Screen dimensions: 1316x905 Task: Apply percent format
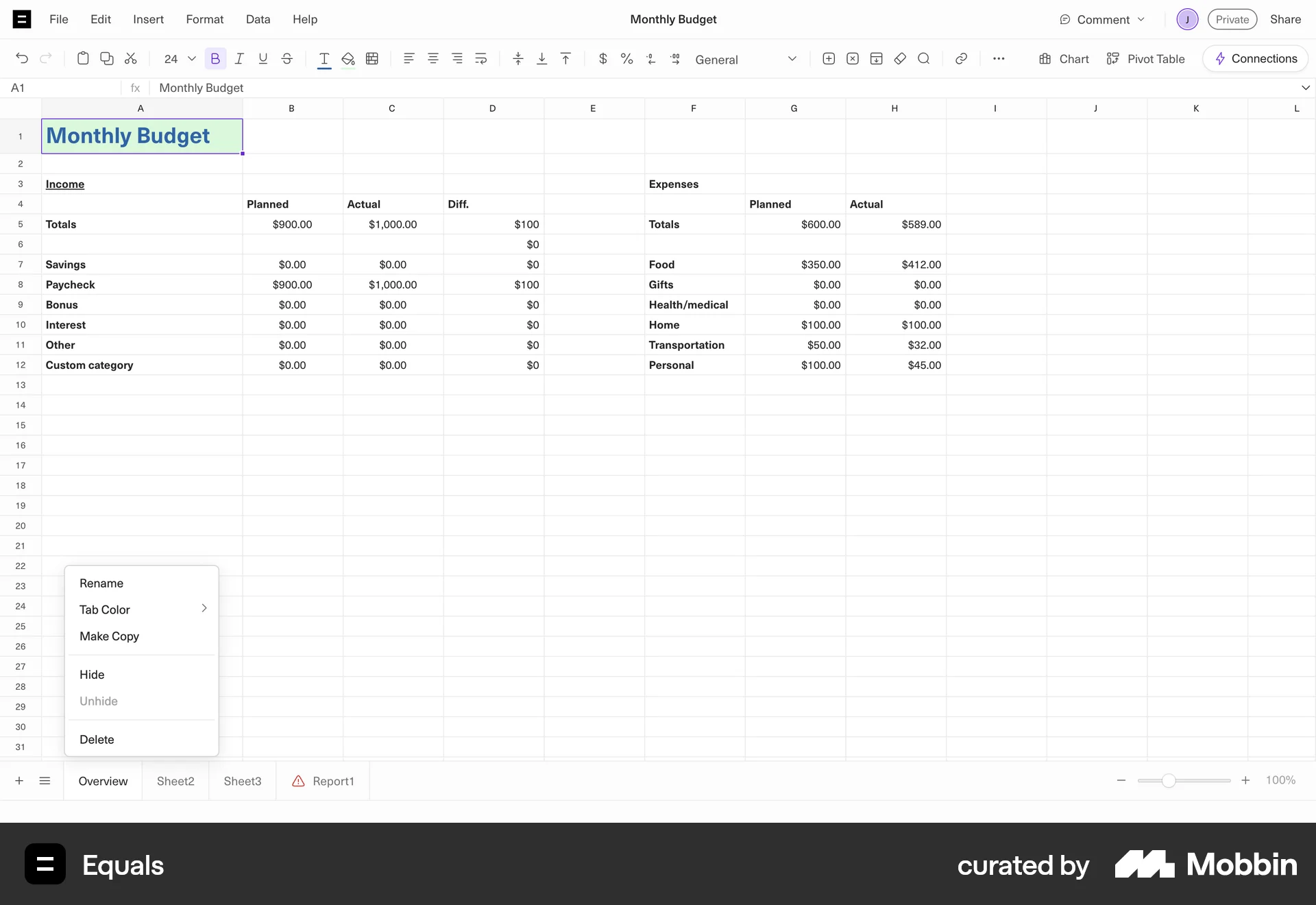pos(626,59)
